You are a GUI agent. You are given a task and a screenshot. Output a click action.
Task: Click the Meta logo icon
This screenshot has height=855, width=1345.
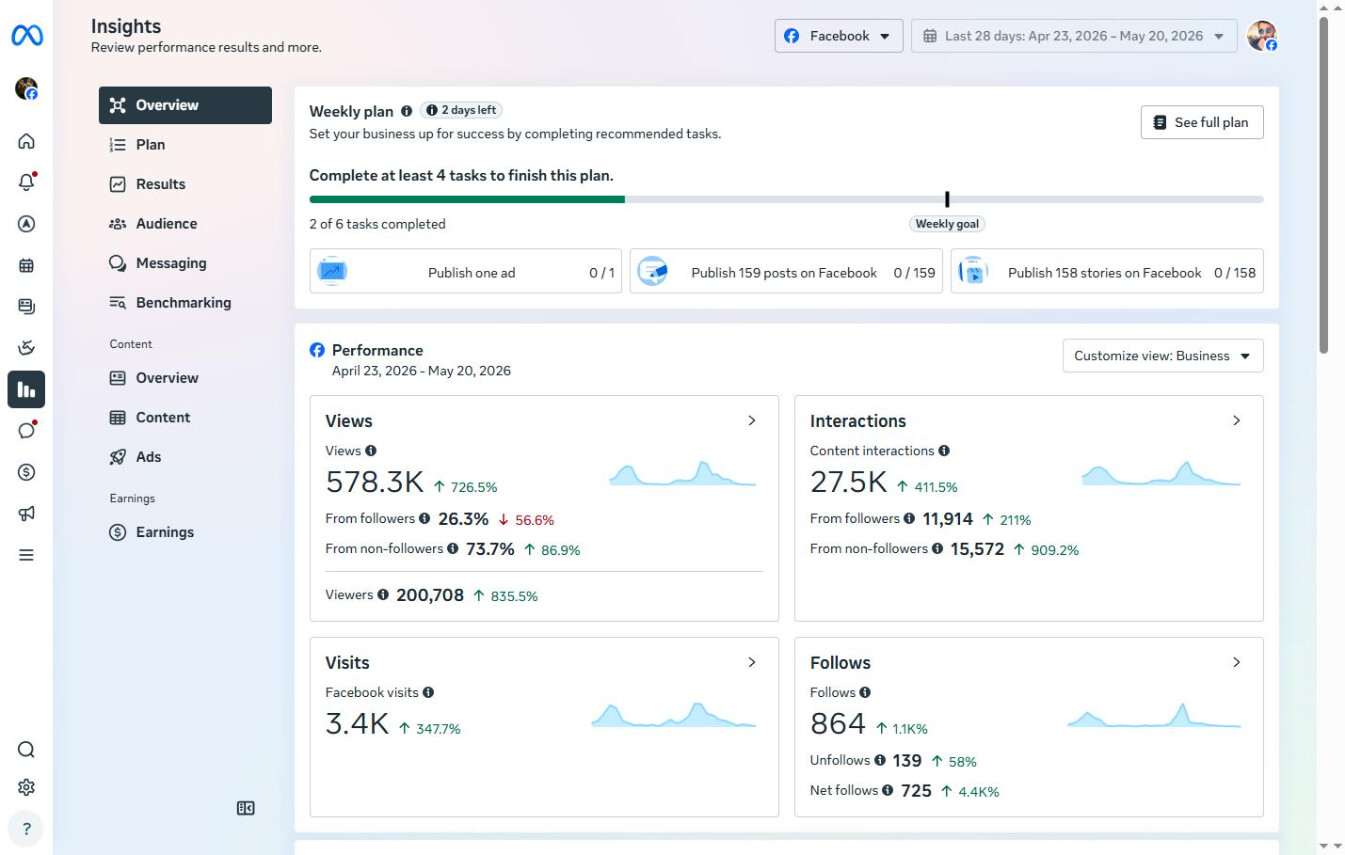27,36
